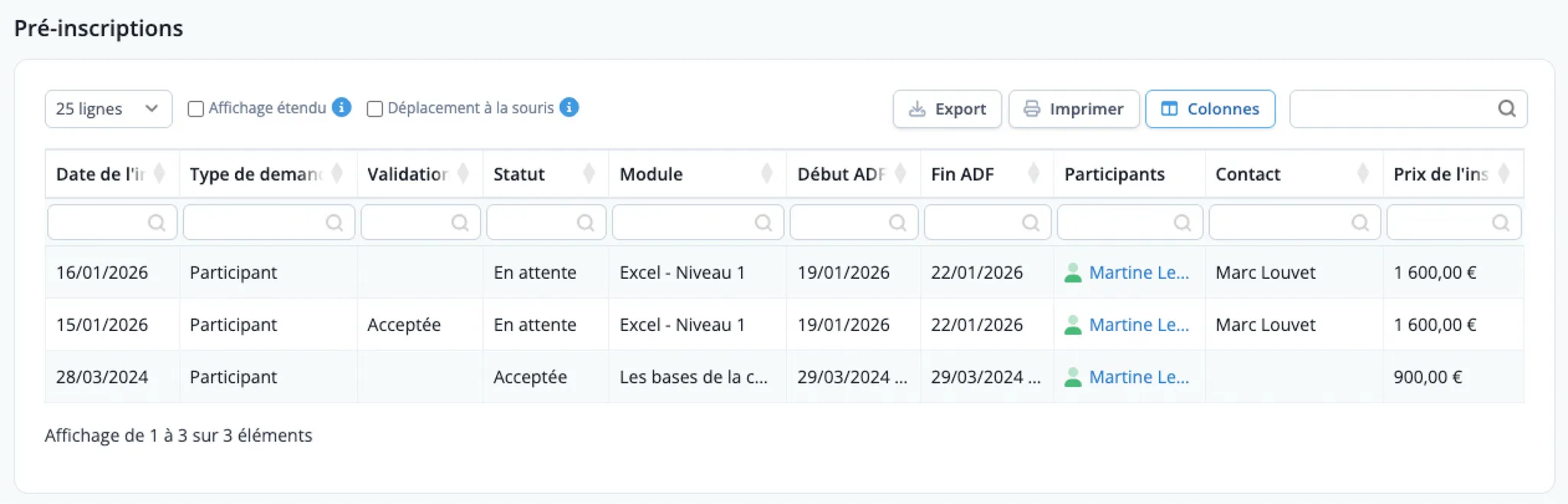
Task: Click filter field under Participants column
Action: coord(1130,222)
